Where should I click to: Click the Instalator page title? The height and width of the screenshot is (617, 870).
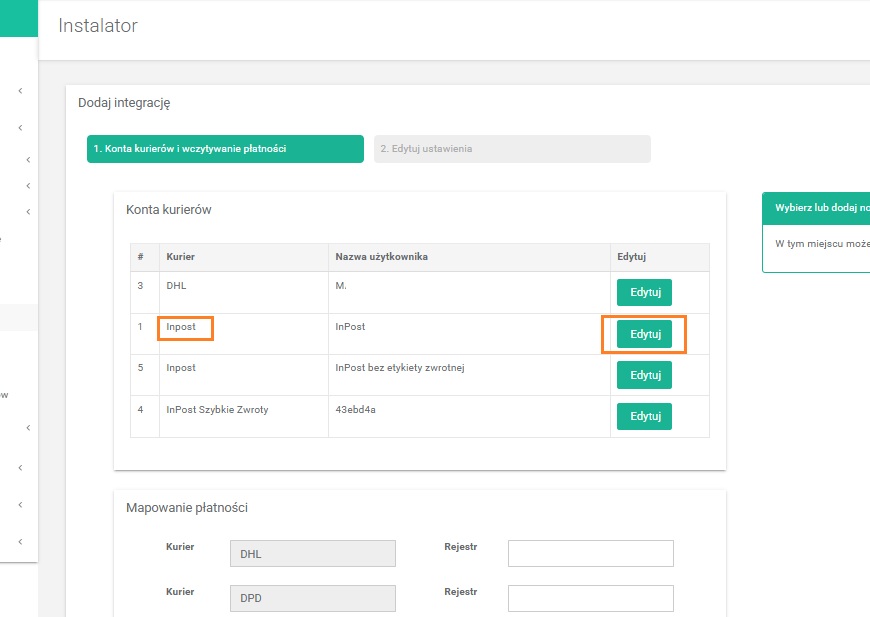click(x=98, y=26)
